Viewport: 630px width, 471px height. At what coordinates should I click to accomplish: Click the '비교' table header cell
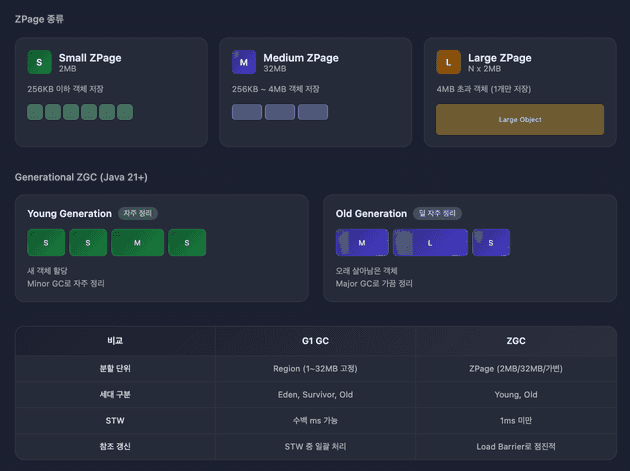(x=115, y=341)
